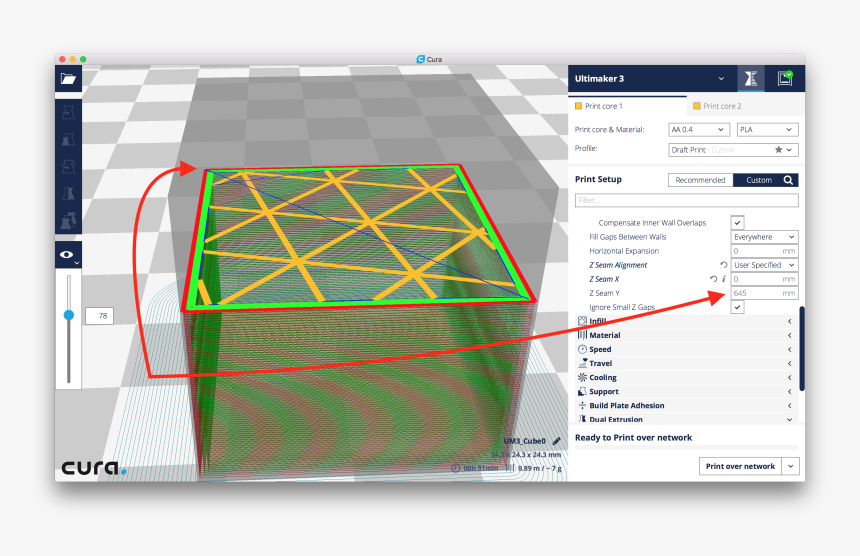The width and height of the screenshot is (860, 556).
Task: Expand the Material settings section
Action: pos(789,335)
